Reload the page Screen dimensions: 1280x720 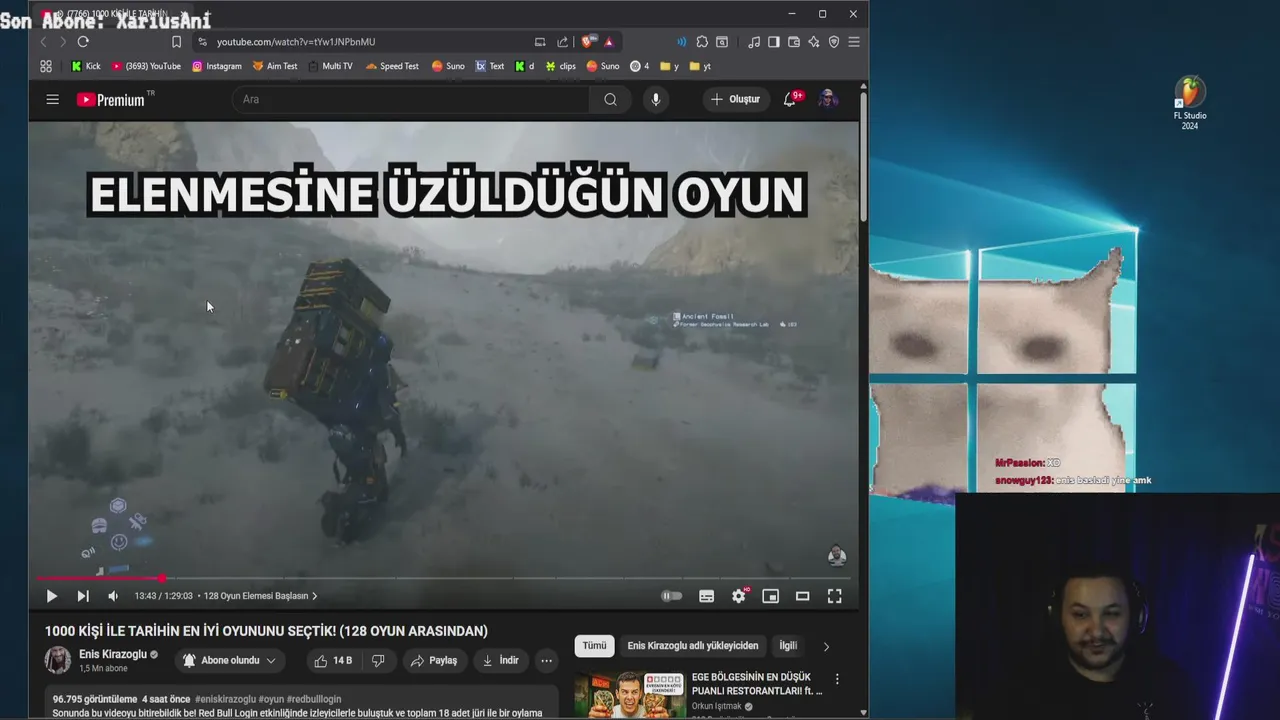coord(83,42)
